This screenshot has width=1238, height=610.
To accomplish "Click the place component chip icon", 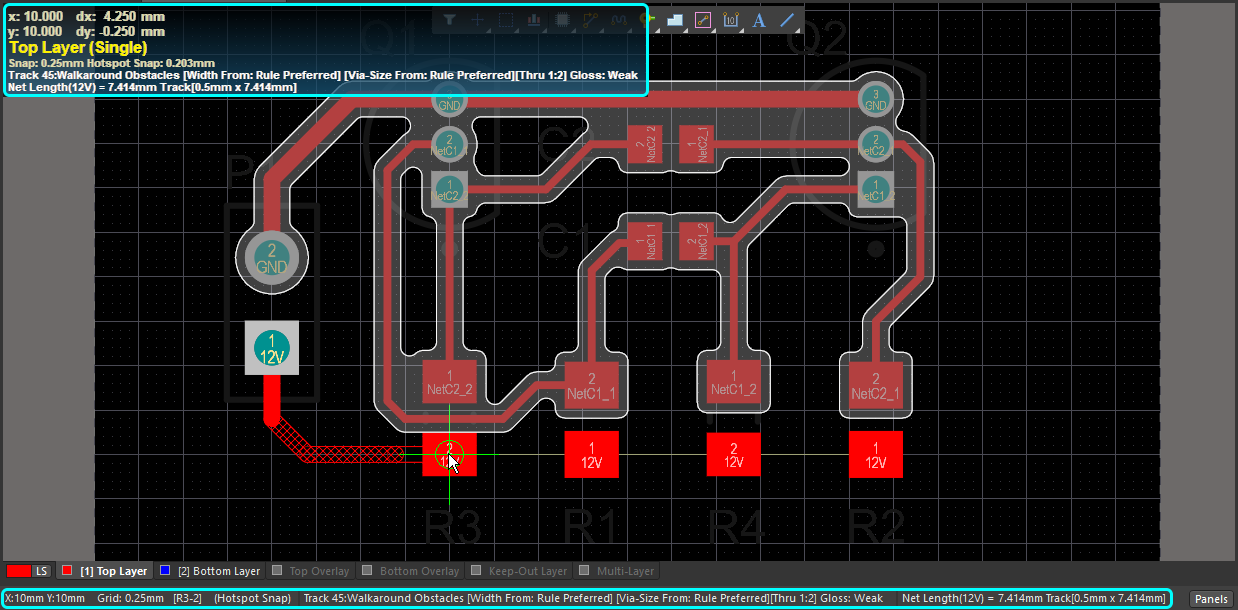I will click(x=562, y=19).
